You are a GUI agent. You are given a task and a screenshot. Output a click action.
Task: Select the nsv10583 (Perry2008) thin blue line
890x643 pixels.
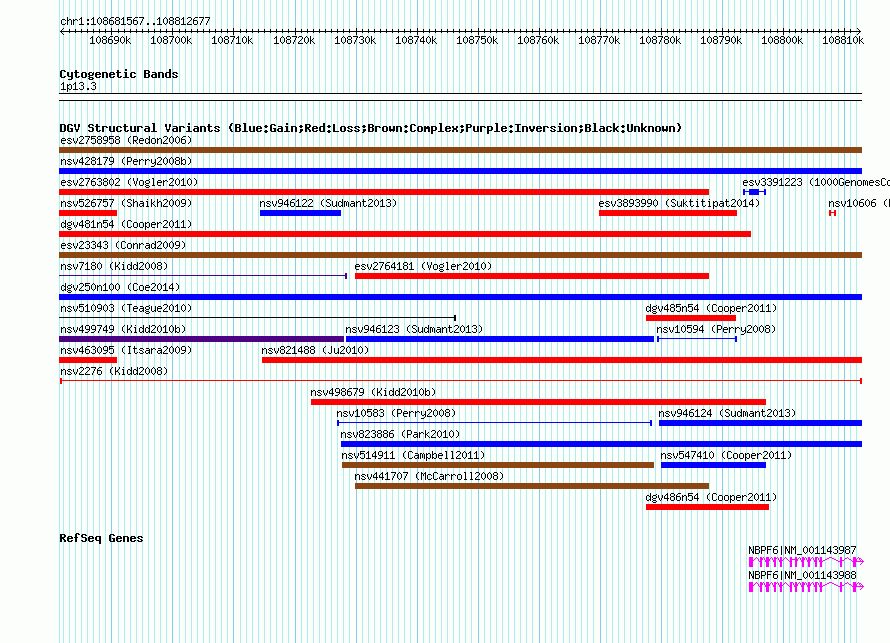coord(494,423)
